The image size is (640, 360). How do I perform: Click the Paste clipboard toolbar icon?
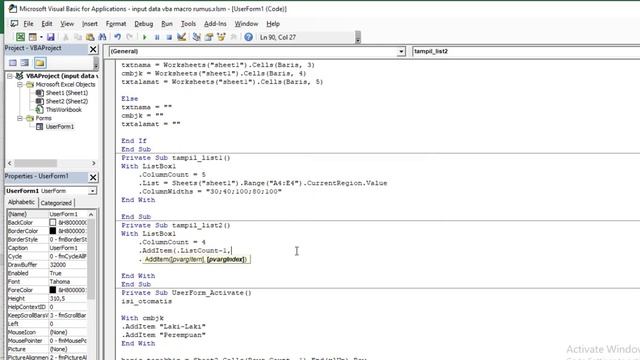[x=90, y=37]
